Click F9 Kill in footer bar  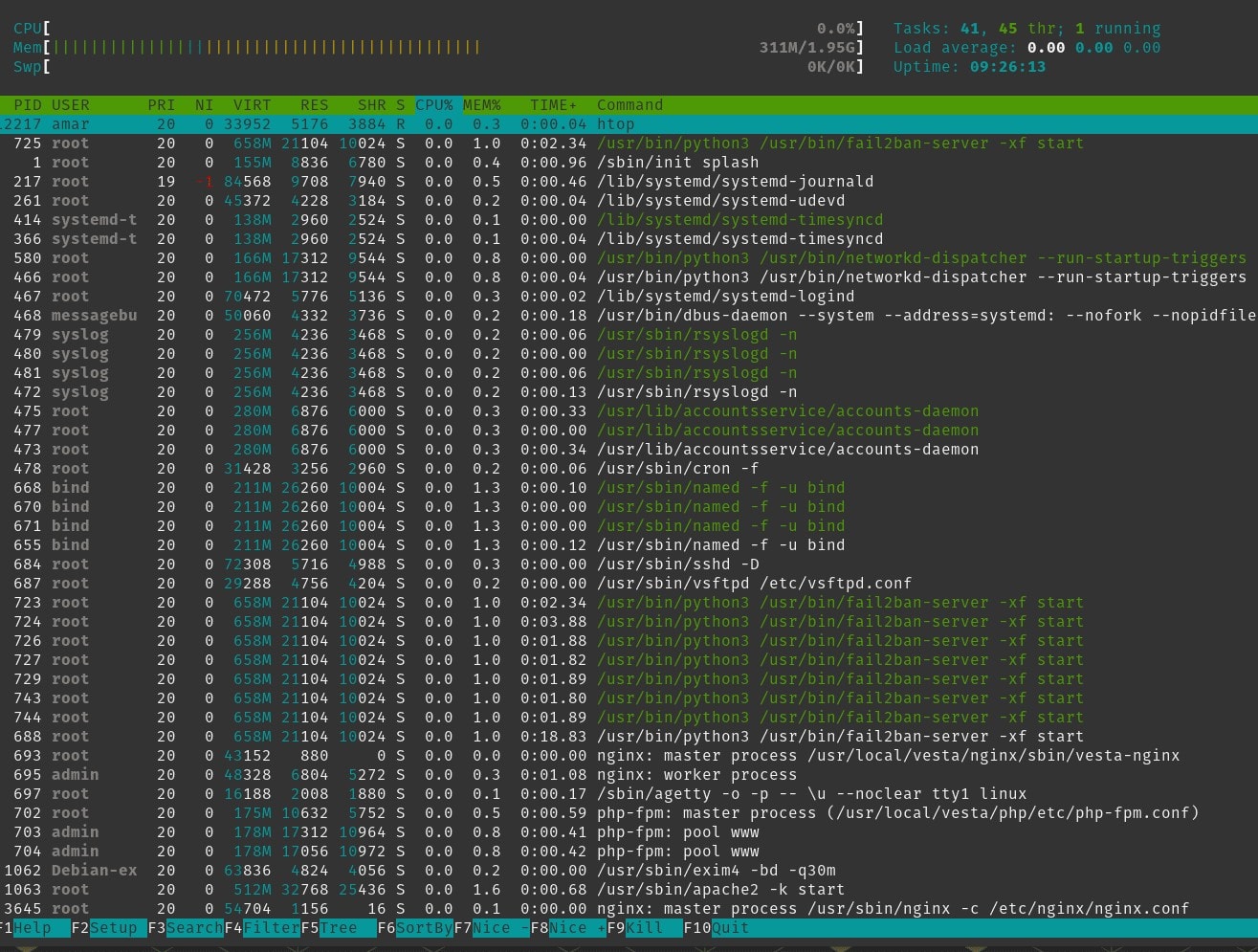[x=644, y=928]
